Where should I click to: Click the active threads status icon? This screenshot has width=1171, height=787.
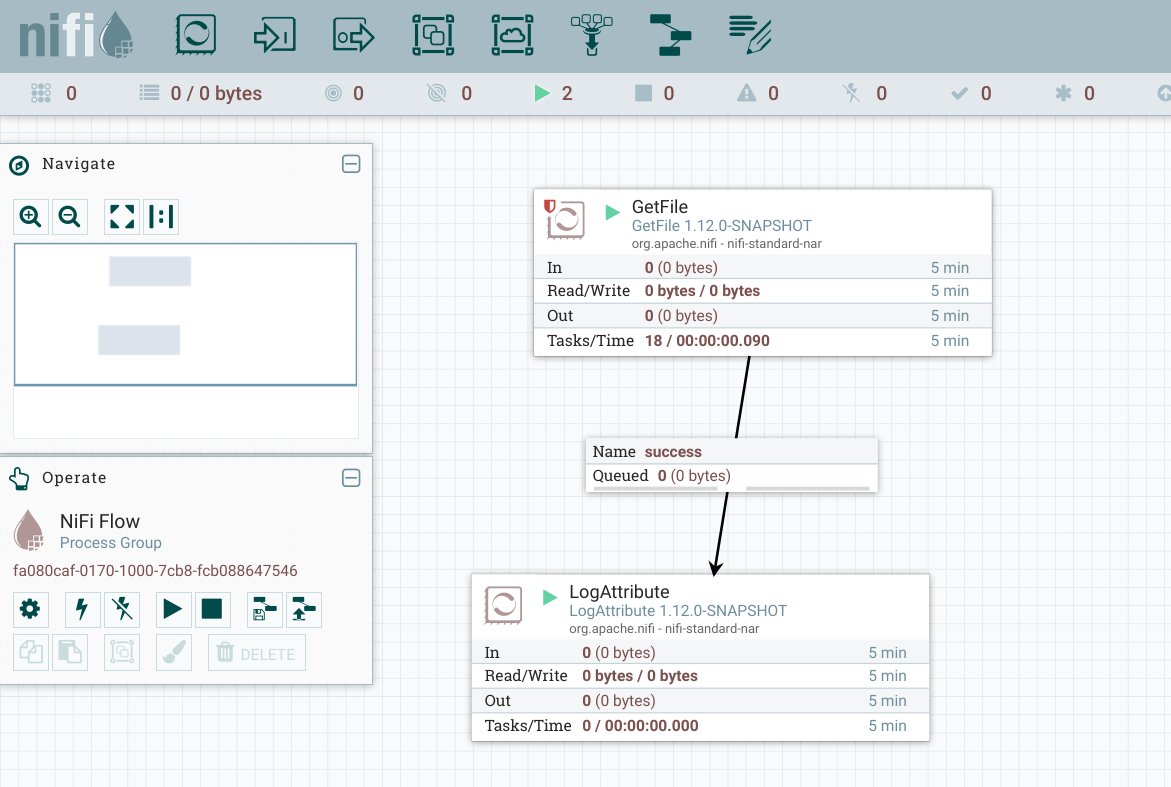pyautogui.click(x=41, y=93)
